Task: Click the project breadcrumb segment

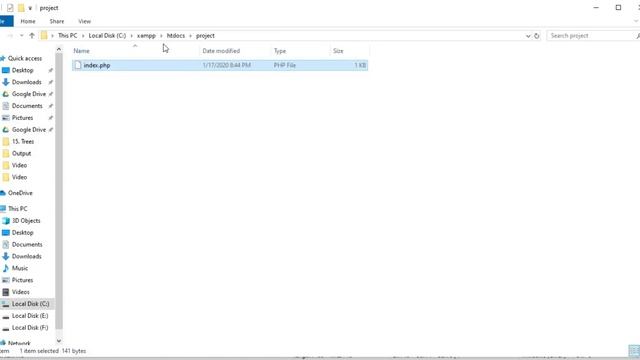Action: 205,36
